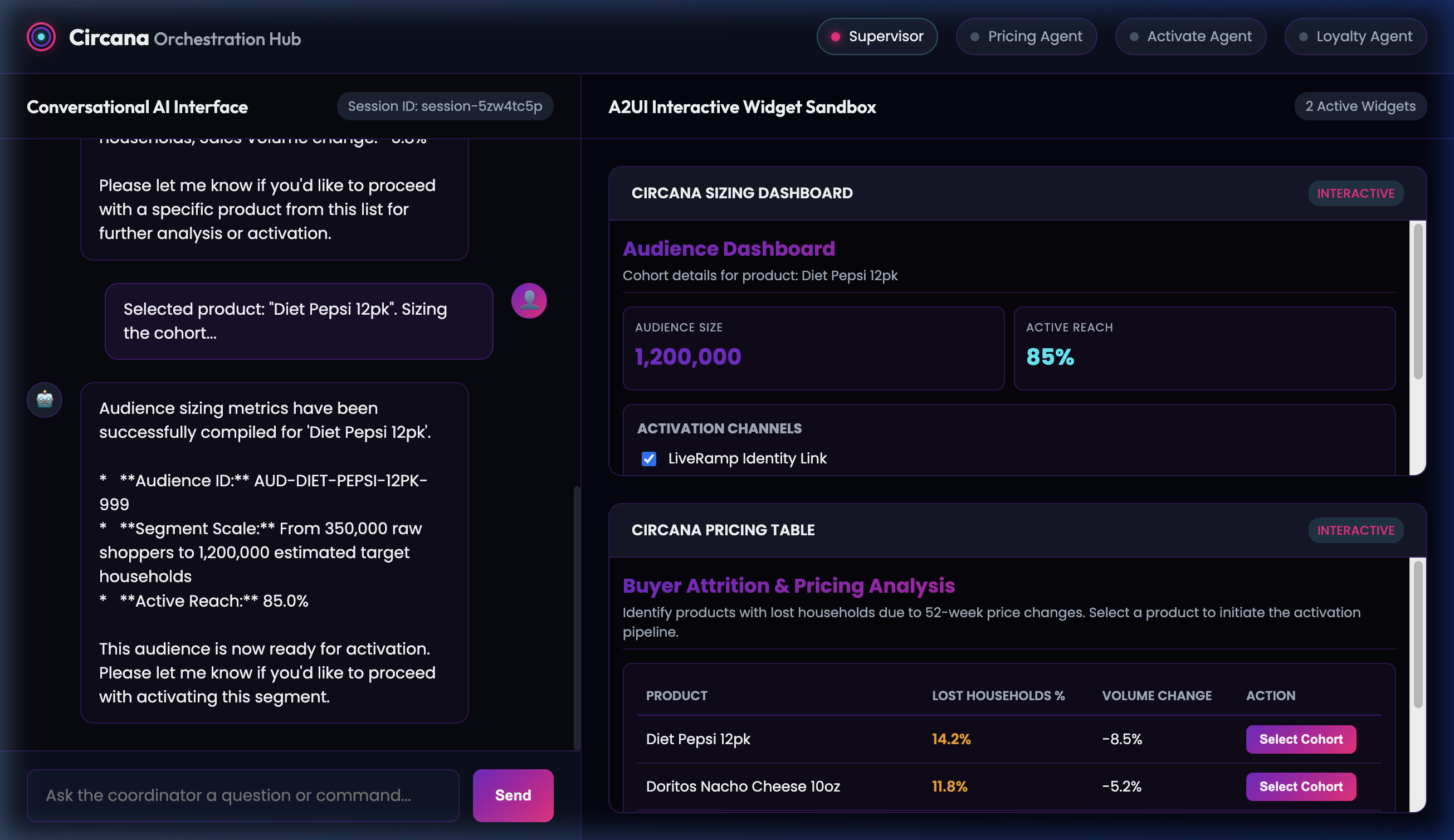Click the ACTION column header
Image resolution: width=1454 pixels, height=840 pixels.
1271,695
